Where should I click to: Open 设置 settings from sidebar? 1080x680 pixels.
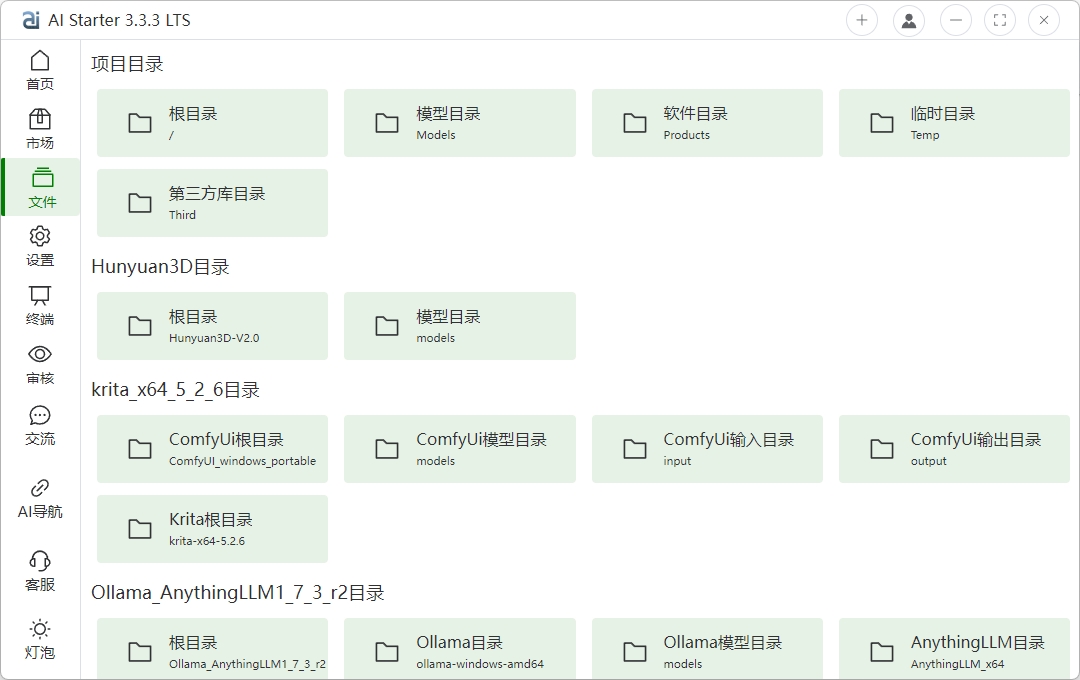click(x=40, y=246)
